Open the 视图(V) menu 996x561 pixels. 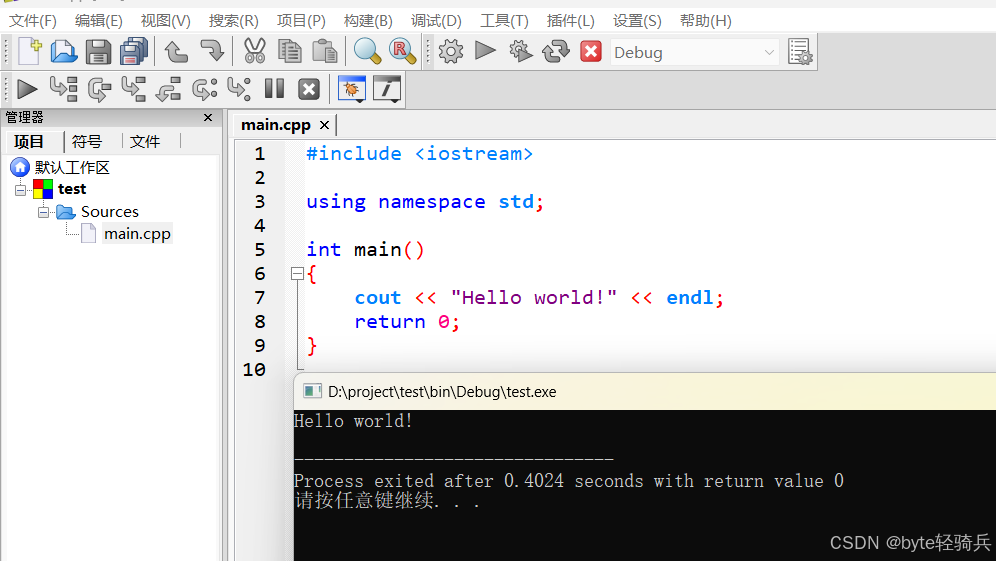point(165,21)
